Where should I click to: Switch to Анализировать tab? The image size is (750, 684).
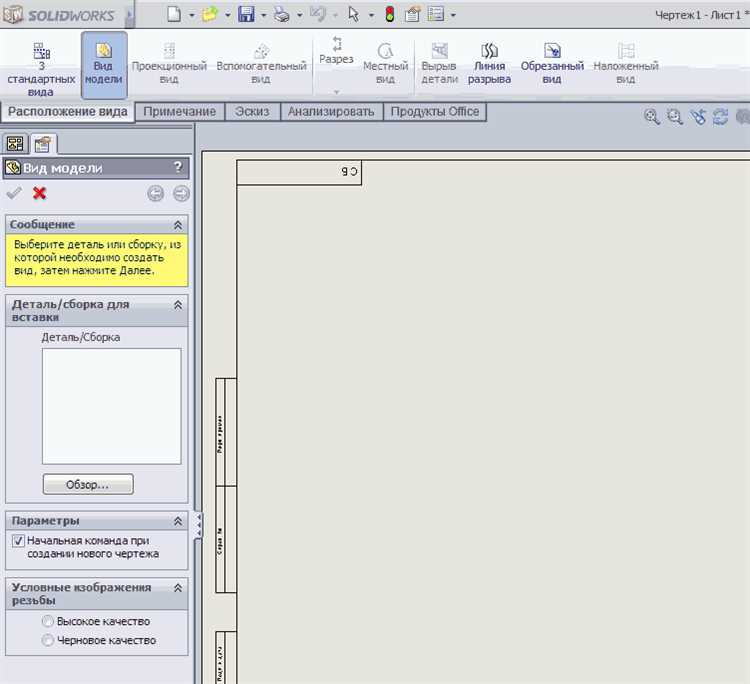click(331, 111)
